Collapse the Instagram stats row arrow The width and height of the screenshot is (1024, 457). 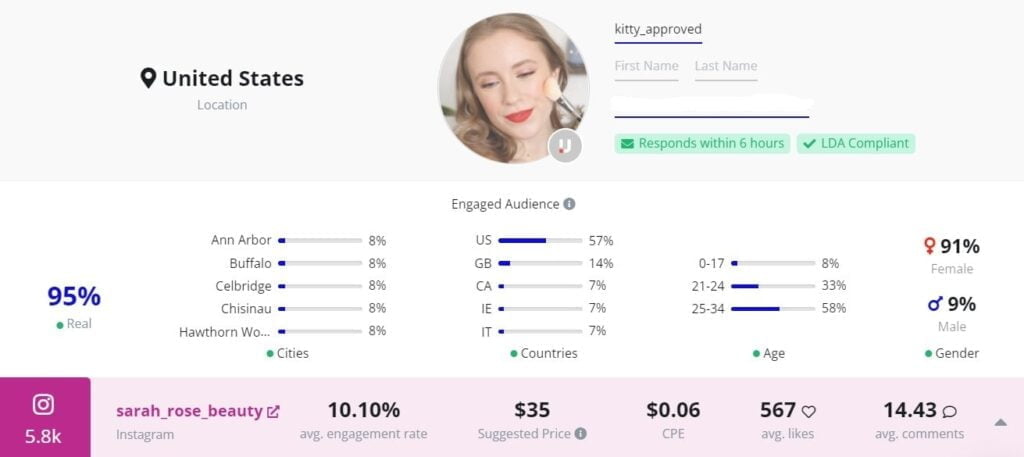point(1000,422)
